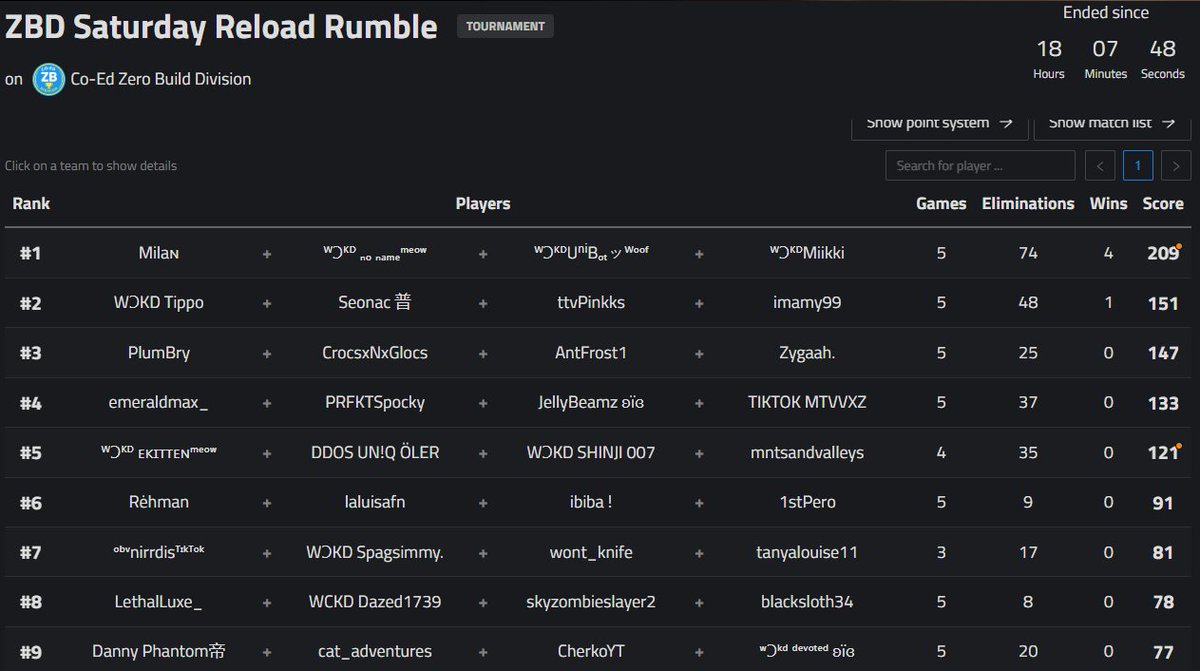Select player Milan in first row
The image size is (1200, 671).
(x=159, y=253)
